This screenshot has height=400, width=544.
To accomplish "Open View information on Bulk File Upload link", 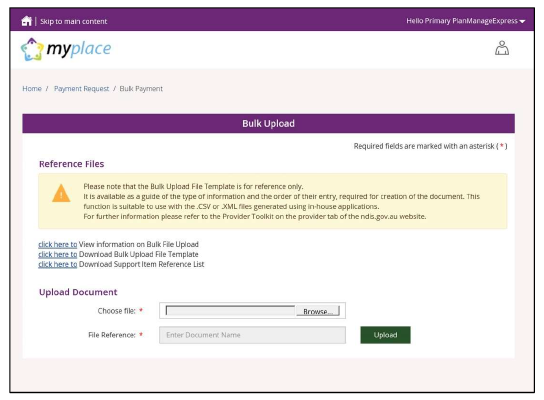I will [58, 244].
